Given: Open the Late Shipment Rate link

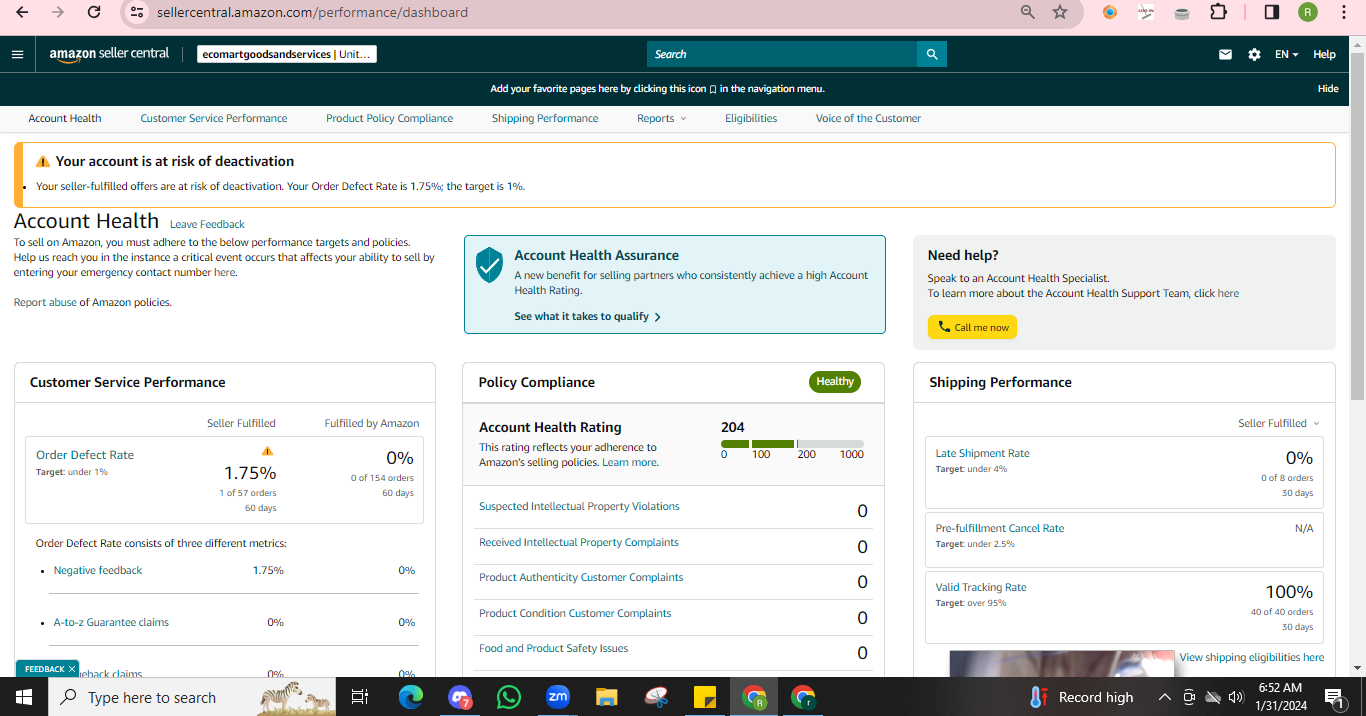Looking at the screenshot, I should pyautogui.click(x=982, y=453).
